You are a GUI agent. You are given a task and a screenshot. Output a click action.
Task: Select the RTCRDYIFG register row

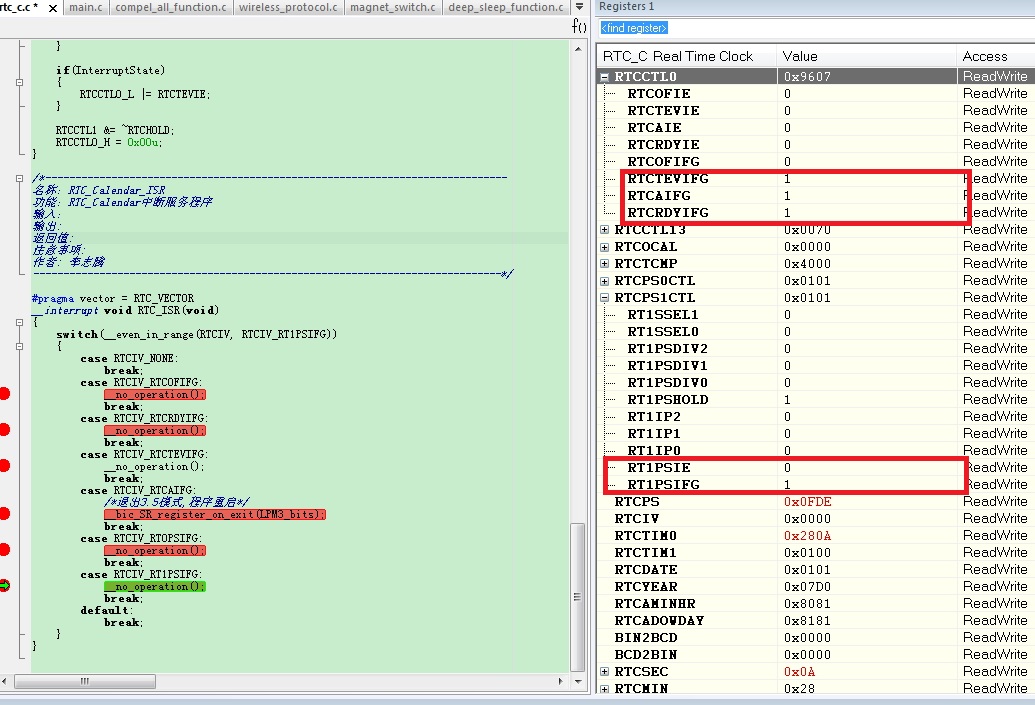point(816,213)
